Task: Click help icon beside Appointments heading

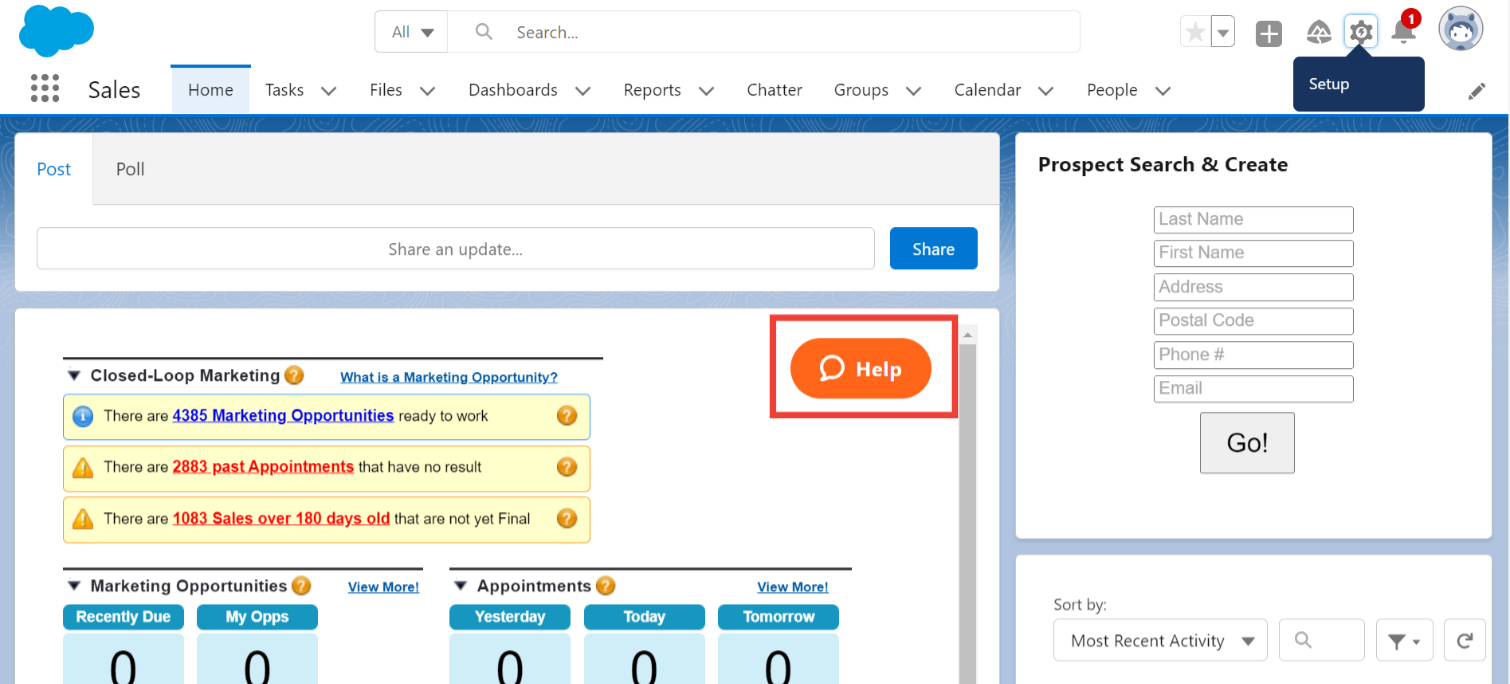Action: point(605,586)
